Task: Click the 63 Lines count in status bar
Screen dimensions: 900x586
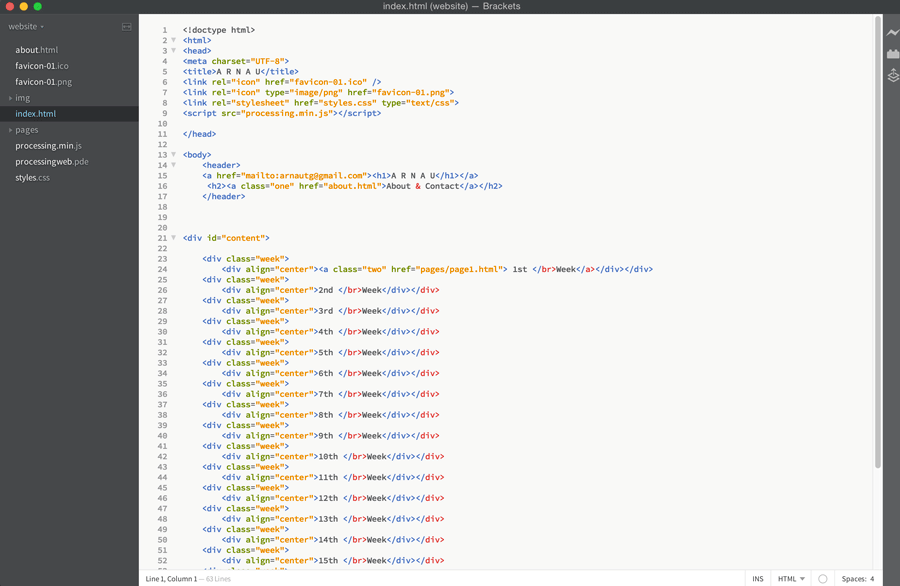Action: tap(218, 579)
